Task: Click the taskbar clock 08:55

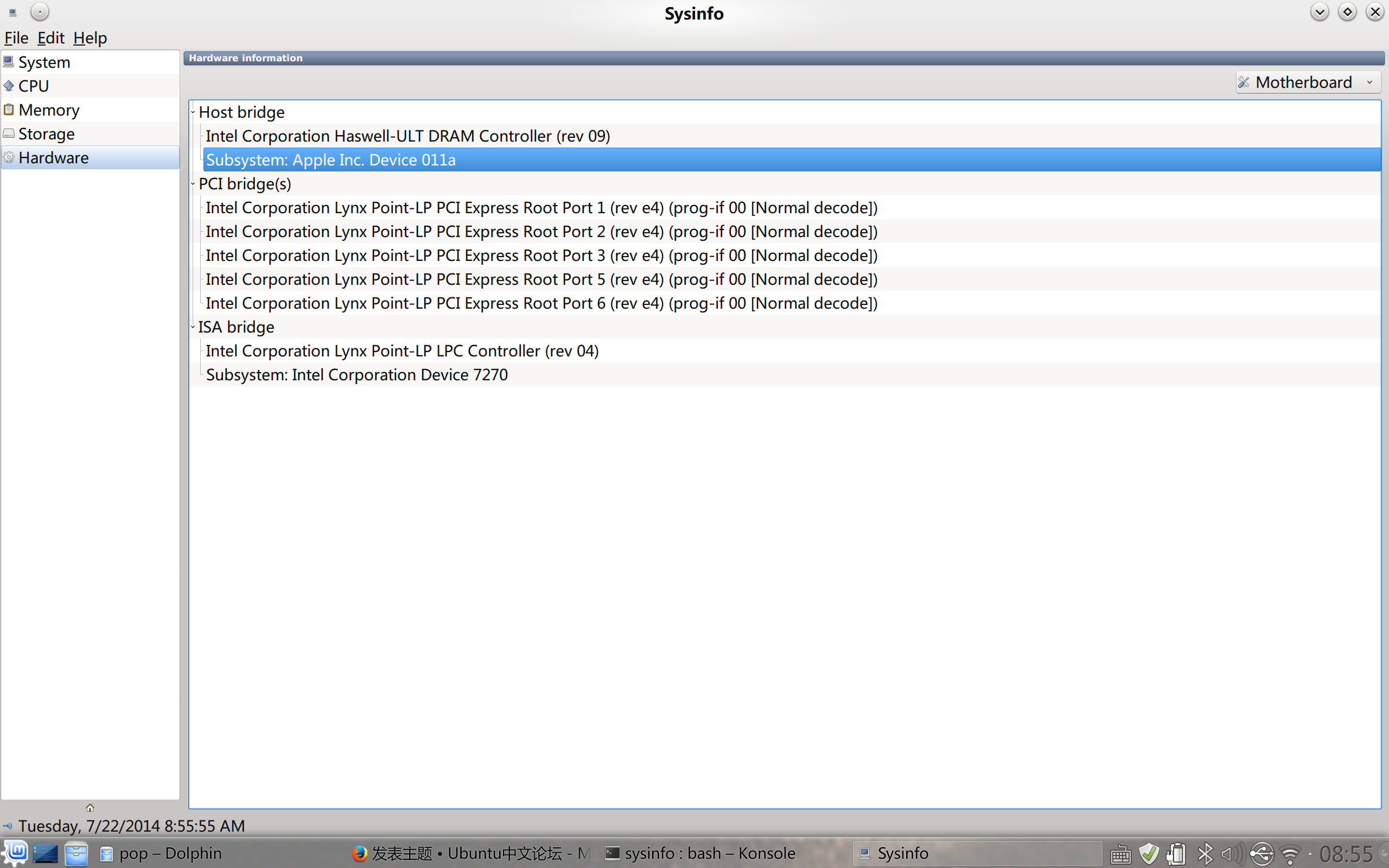Action: point(1347,854)
